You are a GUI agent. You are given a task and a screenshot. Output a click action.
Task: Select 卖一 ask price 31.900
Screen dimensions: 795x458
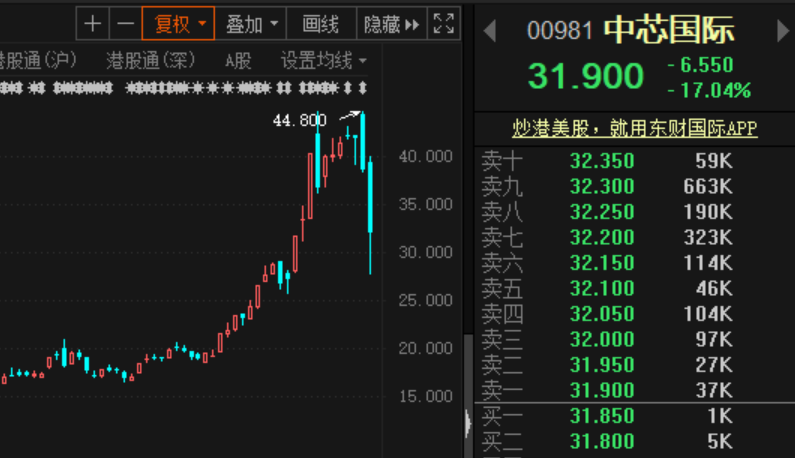tap(601, 390)
